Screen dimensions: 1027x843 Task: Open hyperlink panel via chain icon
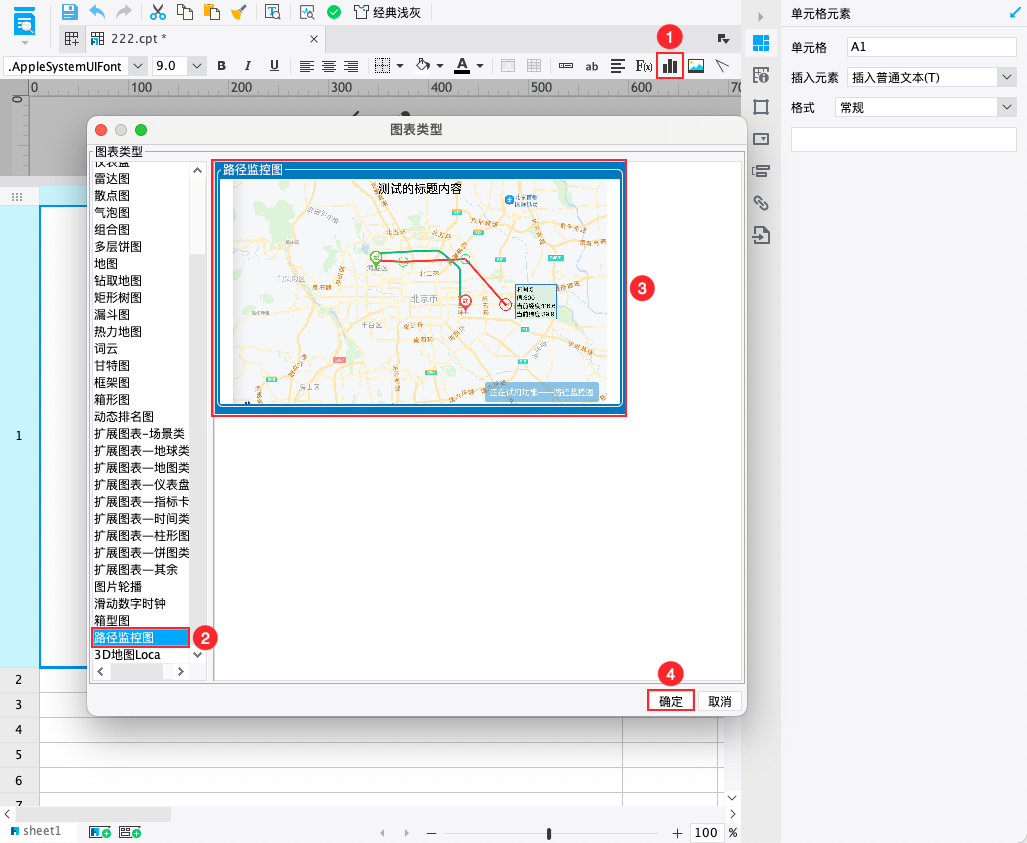761,203
